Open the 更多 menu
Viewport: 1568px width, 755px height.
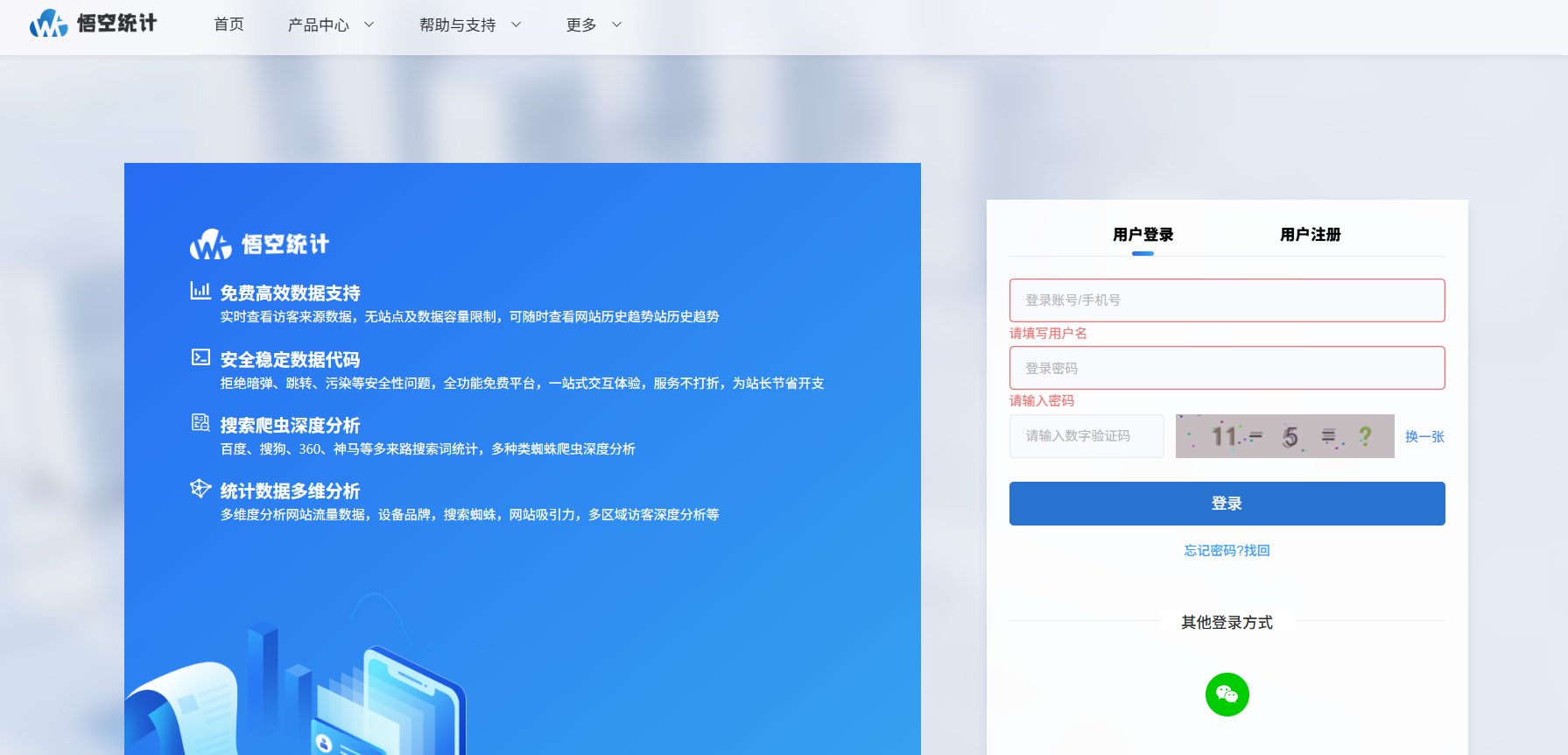tap(581, 25)
